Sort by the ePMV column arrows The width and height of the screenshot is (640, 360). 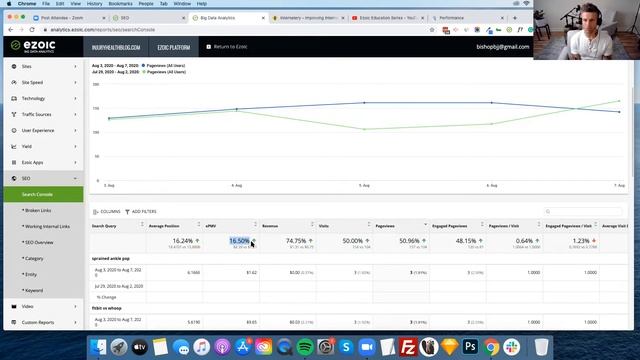pyautogui.click(x=256, y=224)
